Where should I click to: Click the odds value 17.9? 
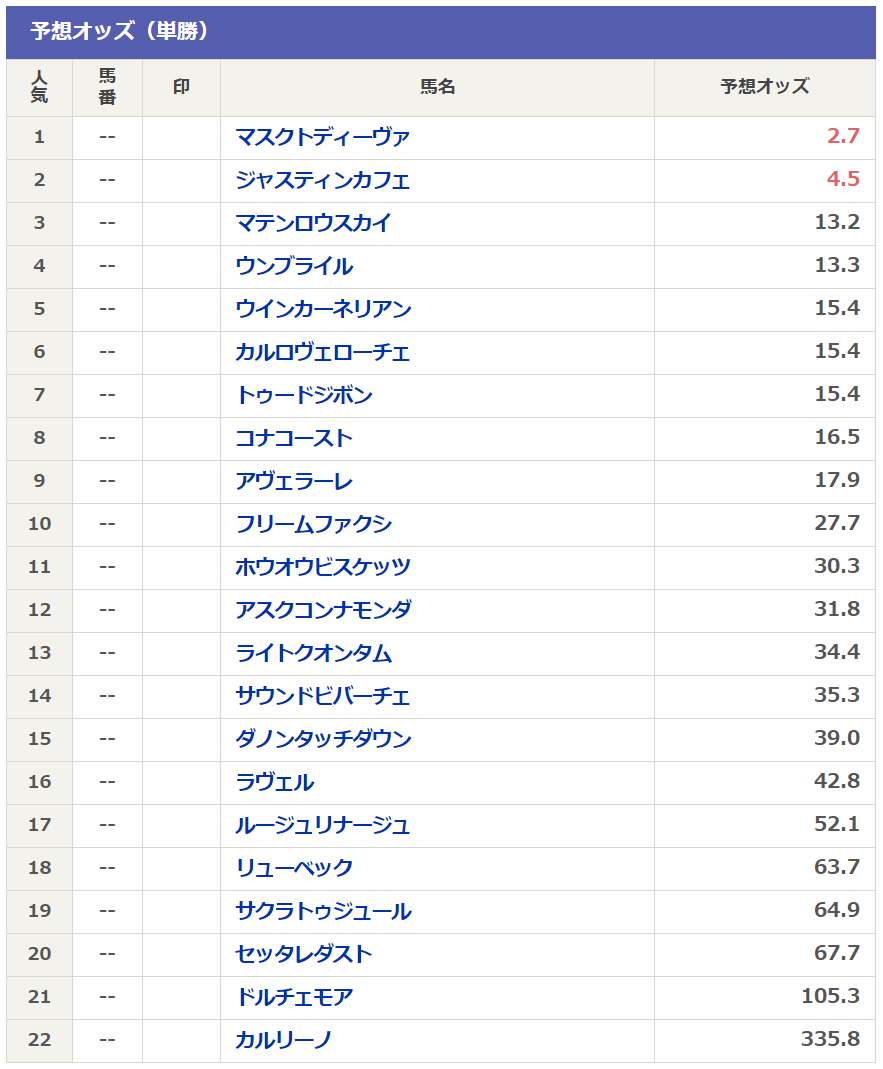tap(837, 480)
